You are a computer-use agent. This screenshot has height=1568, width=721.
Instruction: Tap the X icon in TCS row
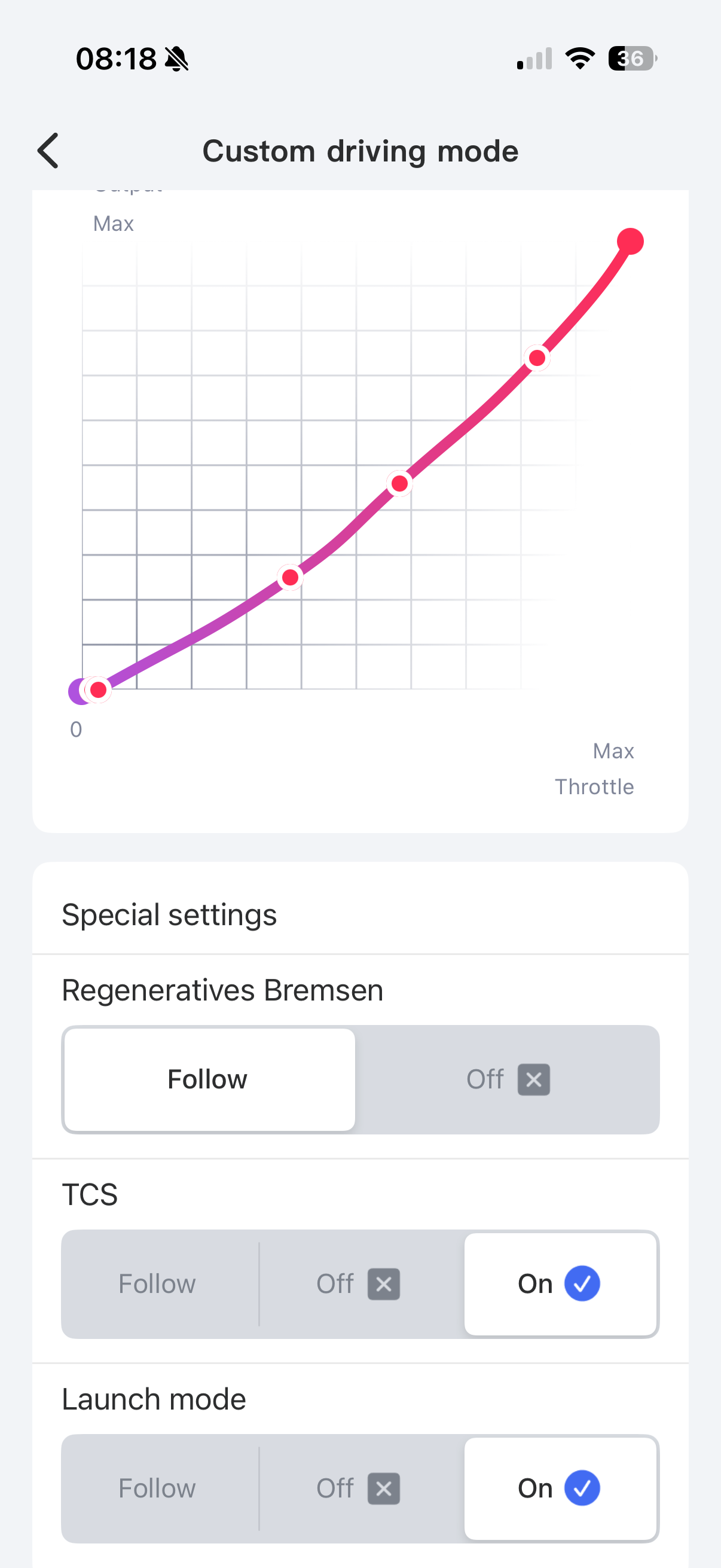[384, 1284]
